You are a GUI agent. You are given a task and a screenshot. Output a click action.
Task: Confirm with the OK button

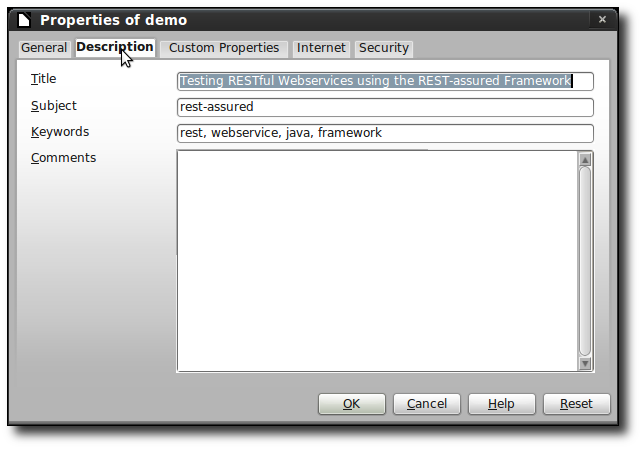pos(351,404)
